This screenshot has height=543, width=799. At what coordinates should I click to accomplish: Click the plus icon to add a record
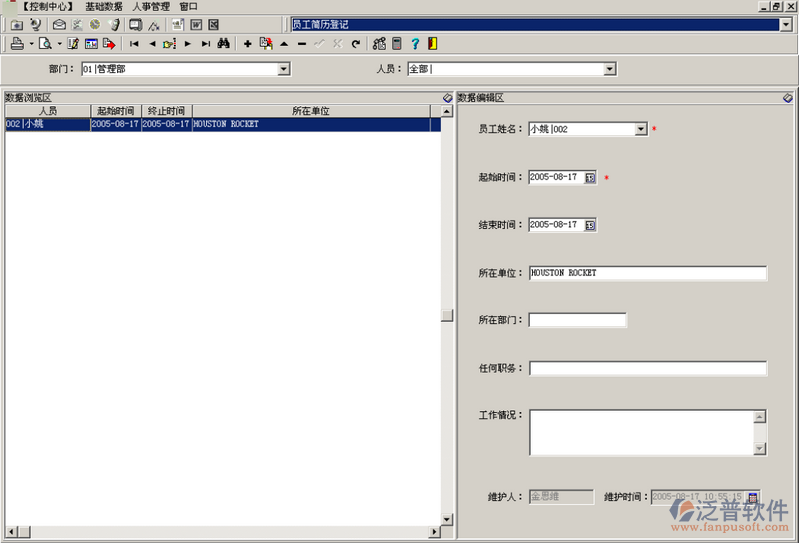click(248, 44)
